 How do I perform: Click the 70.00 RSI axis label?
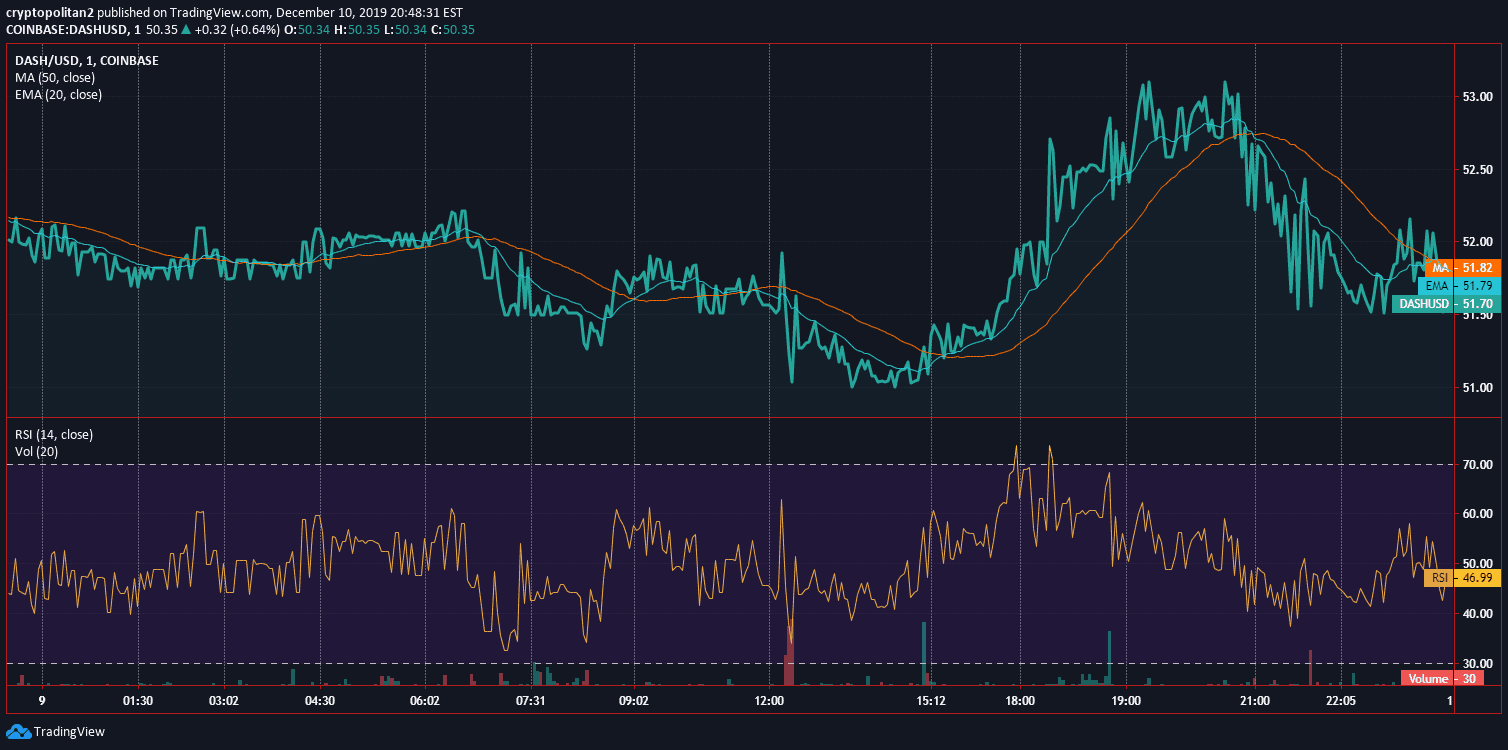tap(1478, 465)
